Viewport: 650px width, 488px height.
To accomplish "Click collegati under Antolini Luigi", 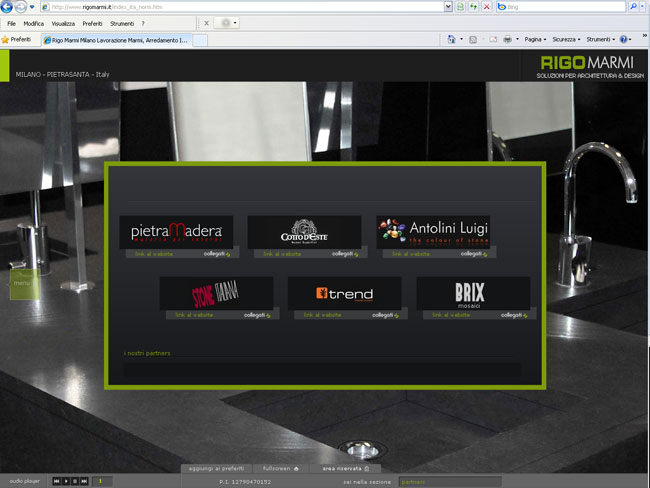I will click(x=474, y=254).
